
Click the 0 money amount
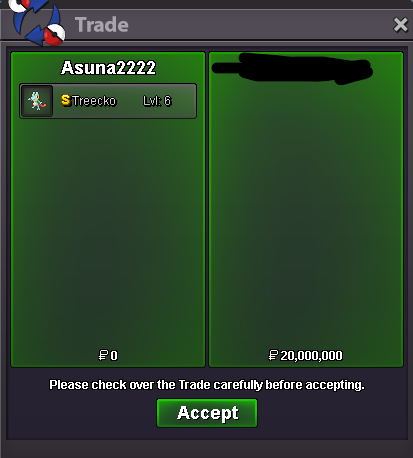click(x=114, y=356)
